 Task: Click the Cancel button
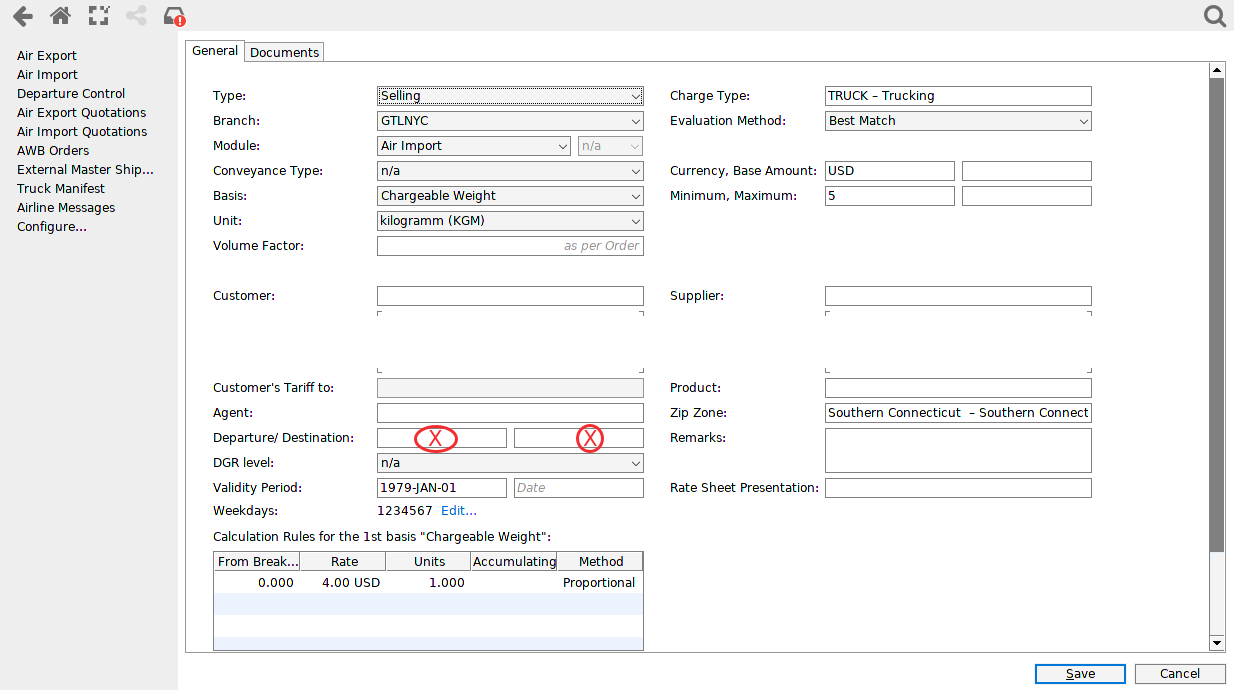[1179, 673]
